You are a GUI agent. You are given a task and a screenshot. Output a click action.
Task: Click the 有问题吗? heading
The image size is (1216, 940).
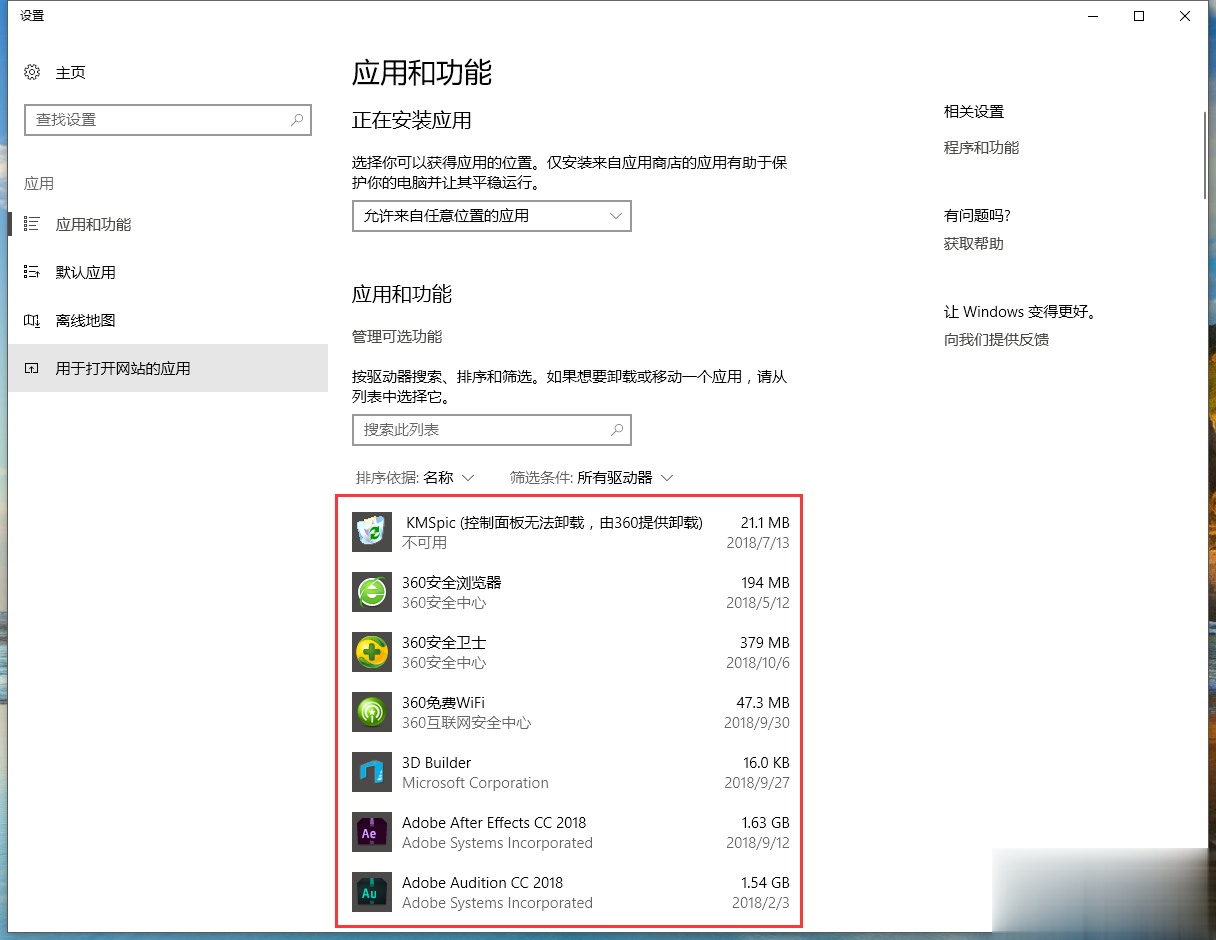(977, 216)
